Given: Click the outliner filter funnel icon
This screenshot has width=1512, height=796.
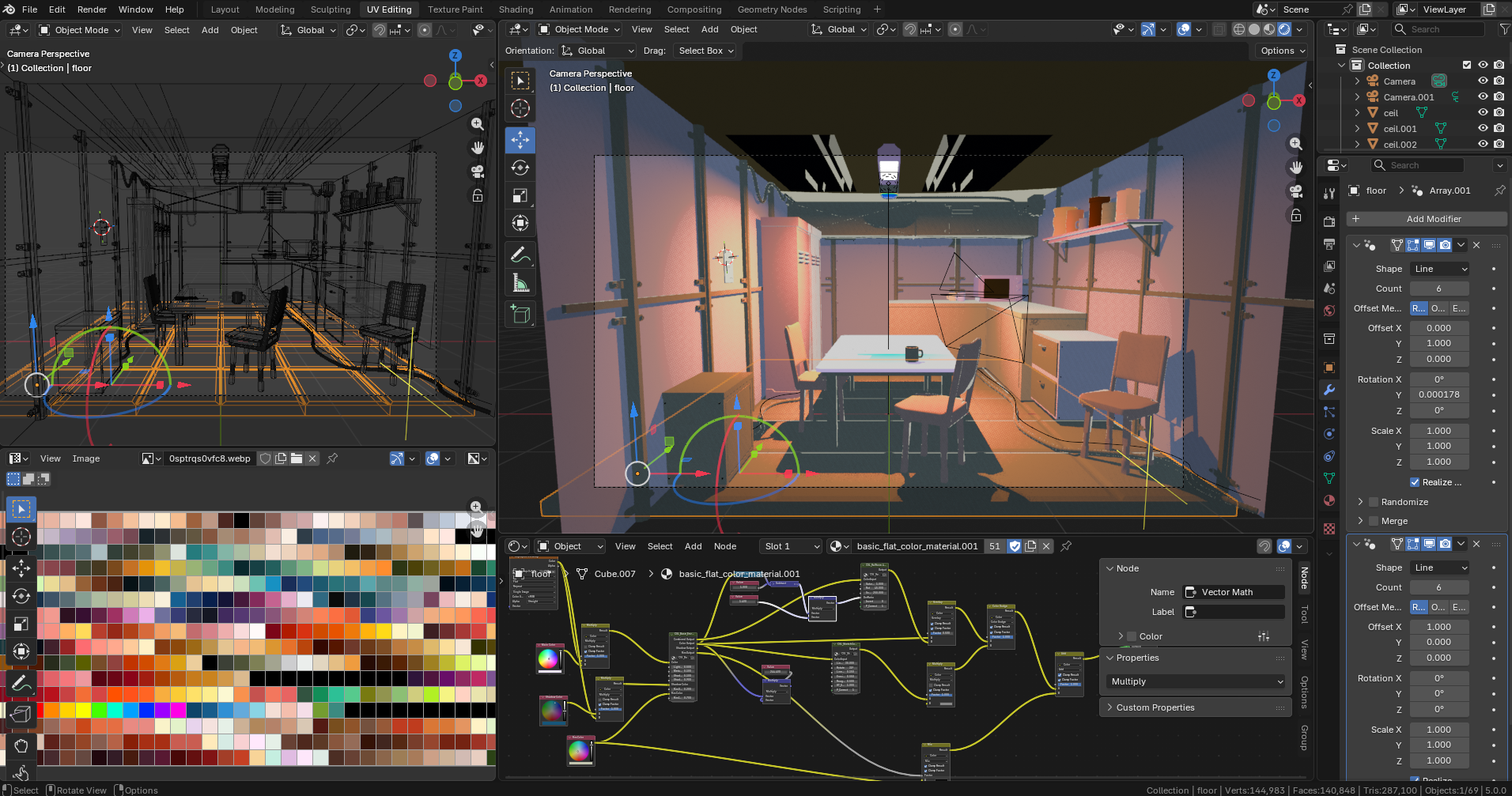Looking at the screenshot, I should pos(1504,29).
